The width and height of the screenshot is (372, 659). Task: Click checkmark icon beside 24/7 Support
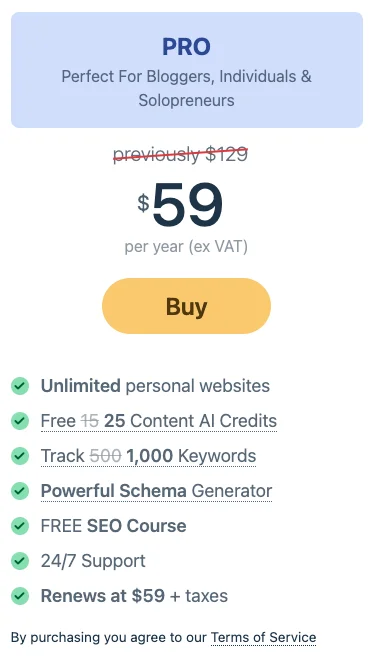click(20, 561)
